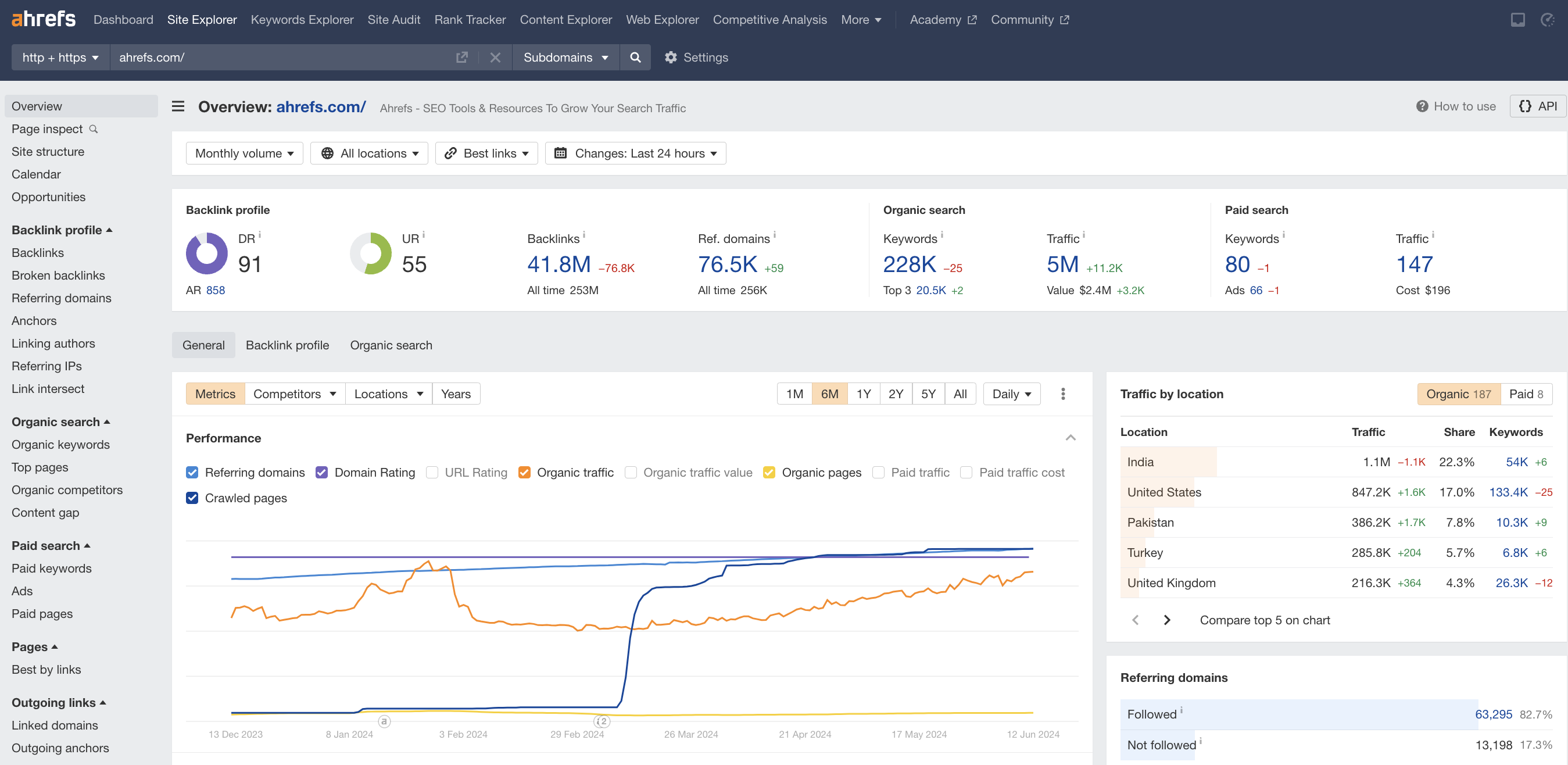Click the India row in location table
Viewport: 1568px width, 765px height.
click(x=1336, y=462)
